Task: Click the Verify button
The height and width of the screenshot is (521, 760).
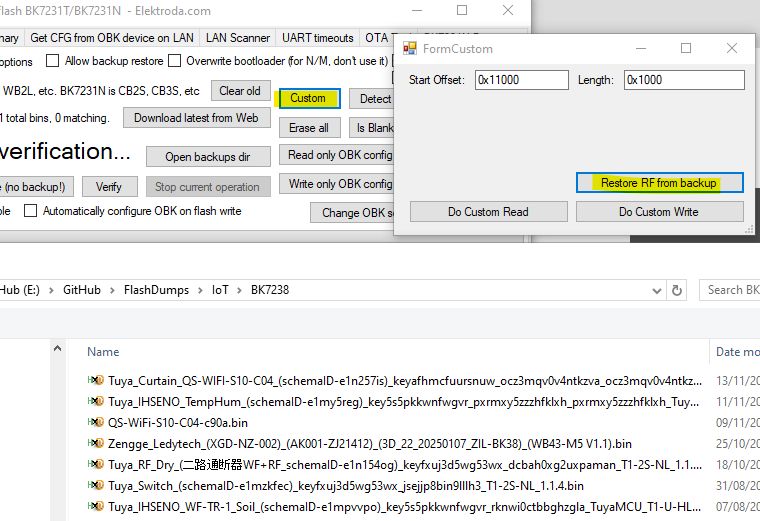Action: coord(110,187)
